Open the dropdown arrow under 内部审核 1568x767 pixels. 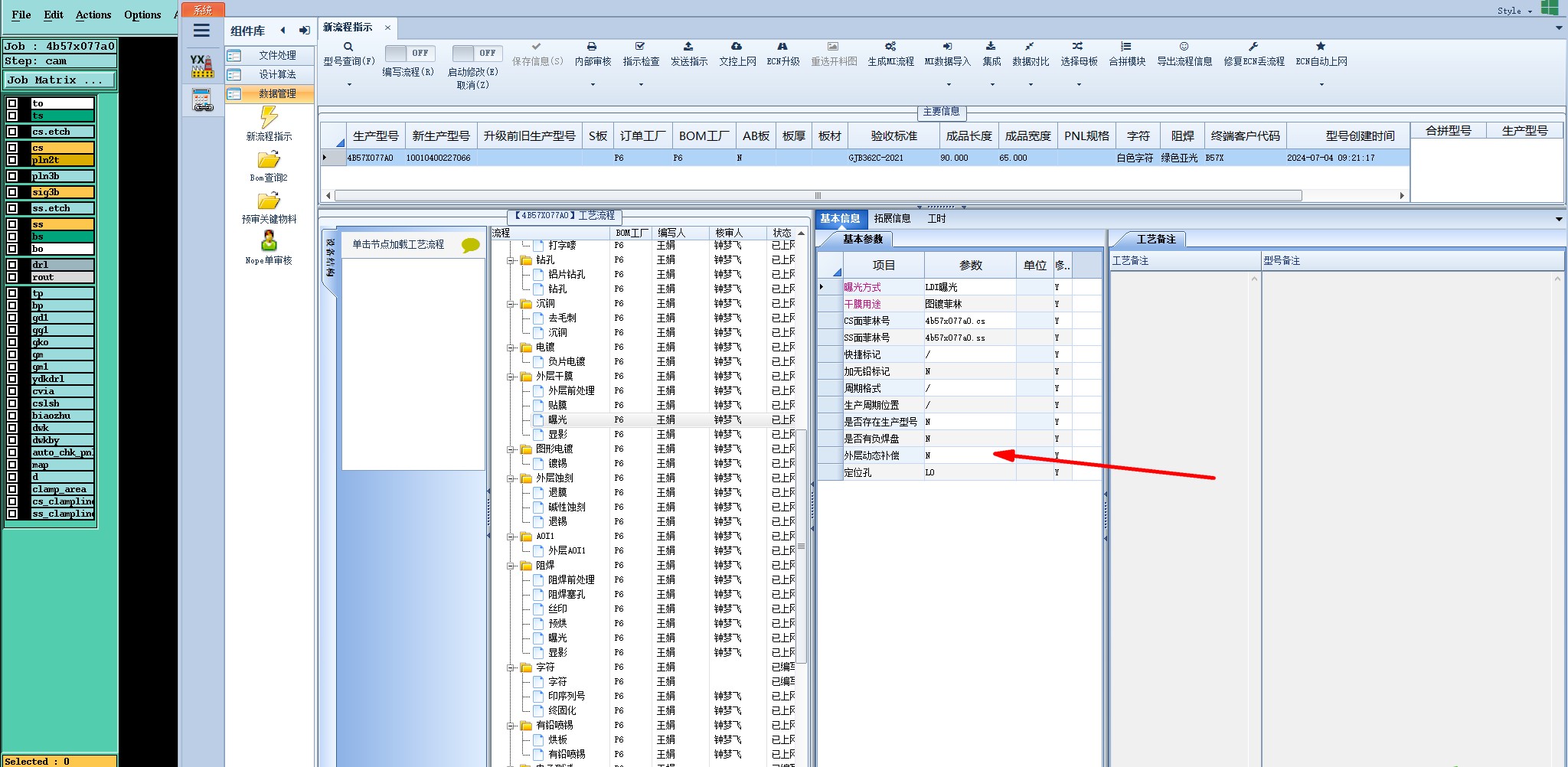[593, 84]
